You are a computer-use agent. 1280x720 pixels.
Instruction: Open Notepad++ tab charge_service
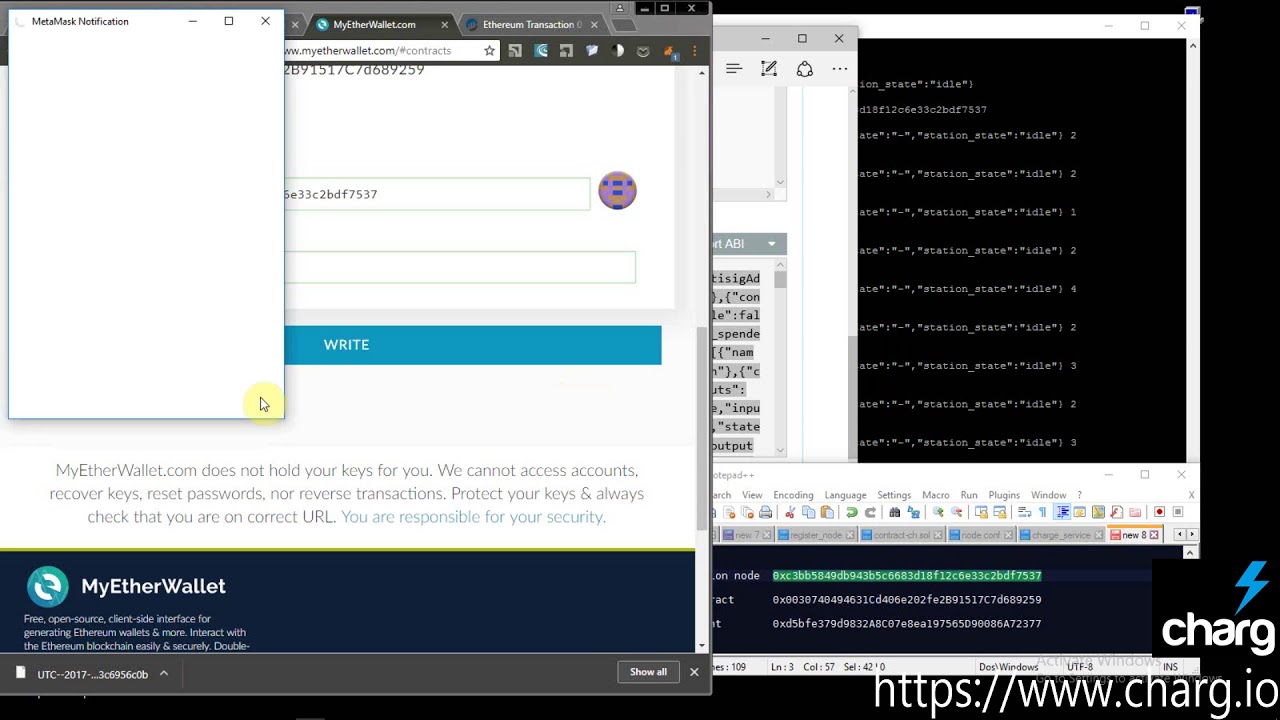pyautogui.click(x=1061, y=535)
